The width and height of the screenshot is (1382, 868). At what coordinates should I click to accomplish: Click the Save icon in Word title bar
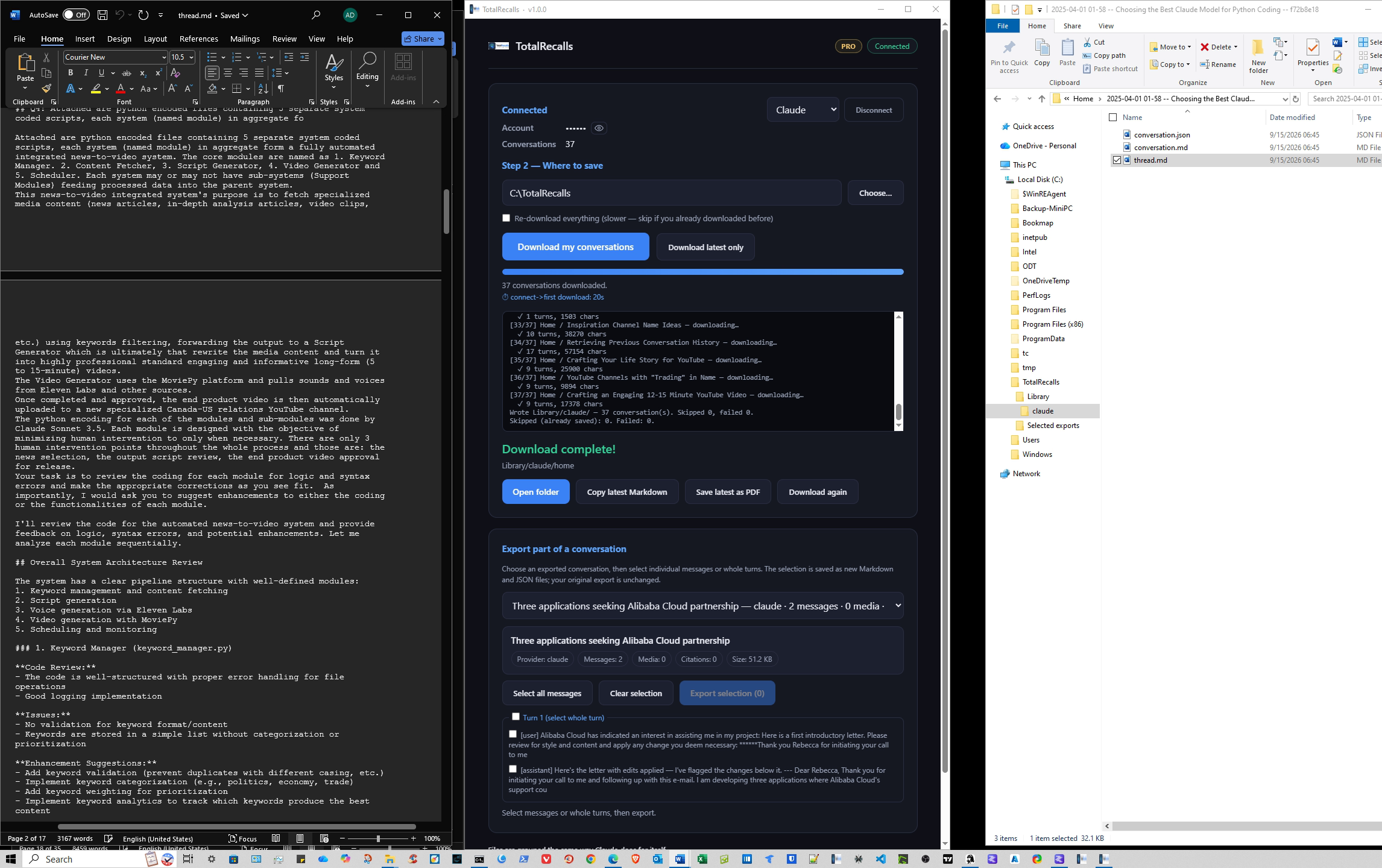click(103, 15)
